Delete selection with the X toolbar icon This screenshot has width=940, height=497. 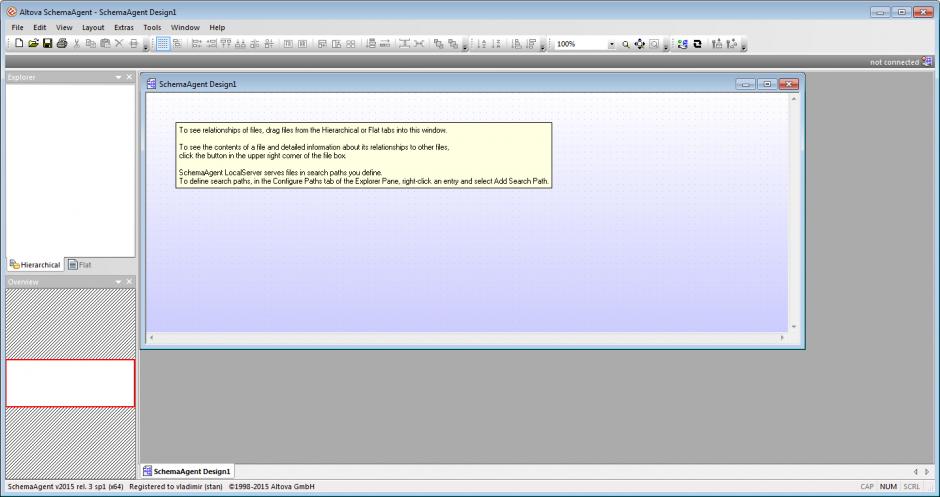click(x=119, y=44)
